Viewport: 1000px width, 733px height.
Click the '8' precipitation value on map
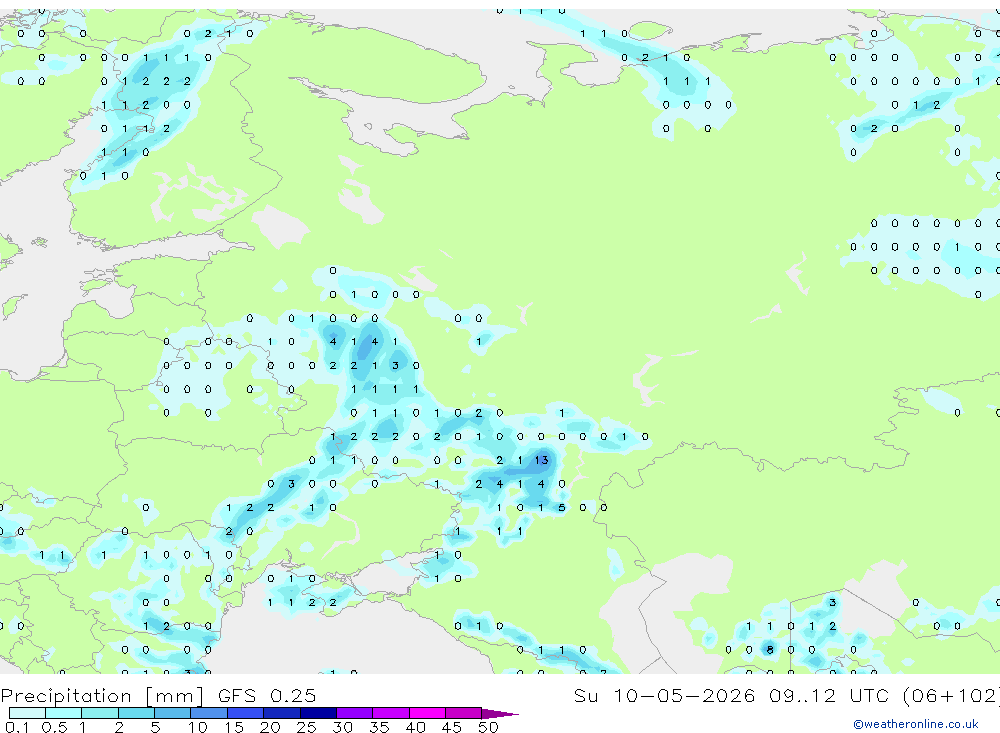[x=770, y=650]
